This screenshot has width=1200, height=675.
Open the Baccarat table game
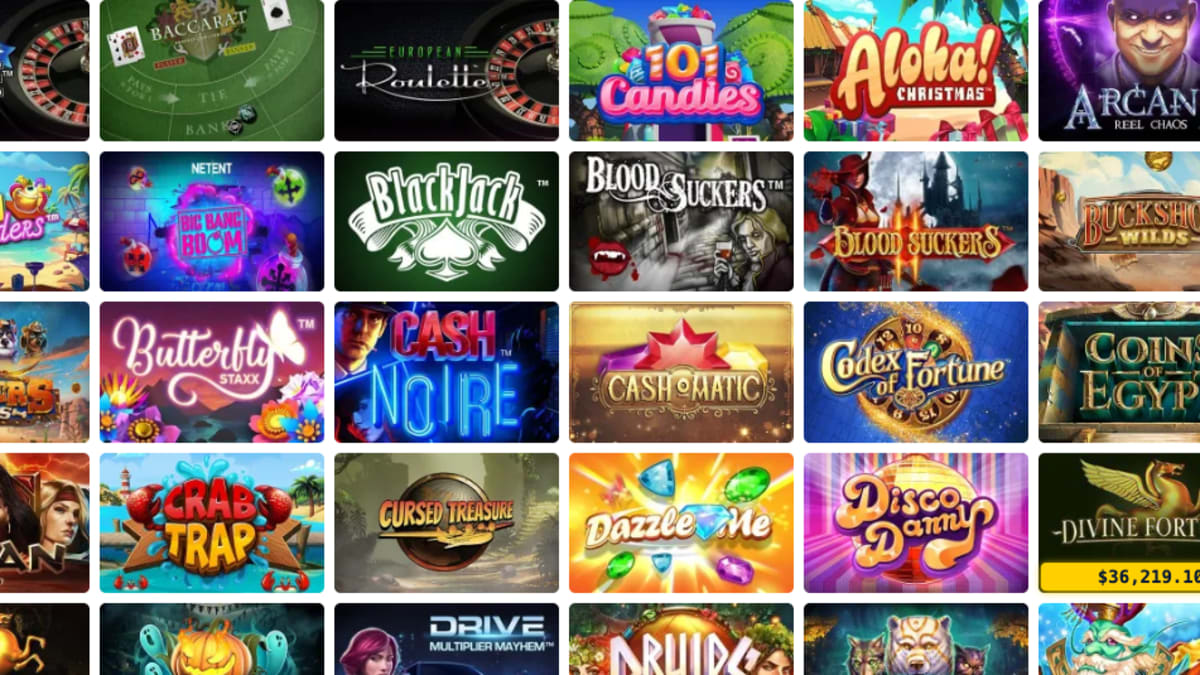[x=212, y=70]
